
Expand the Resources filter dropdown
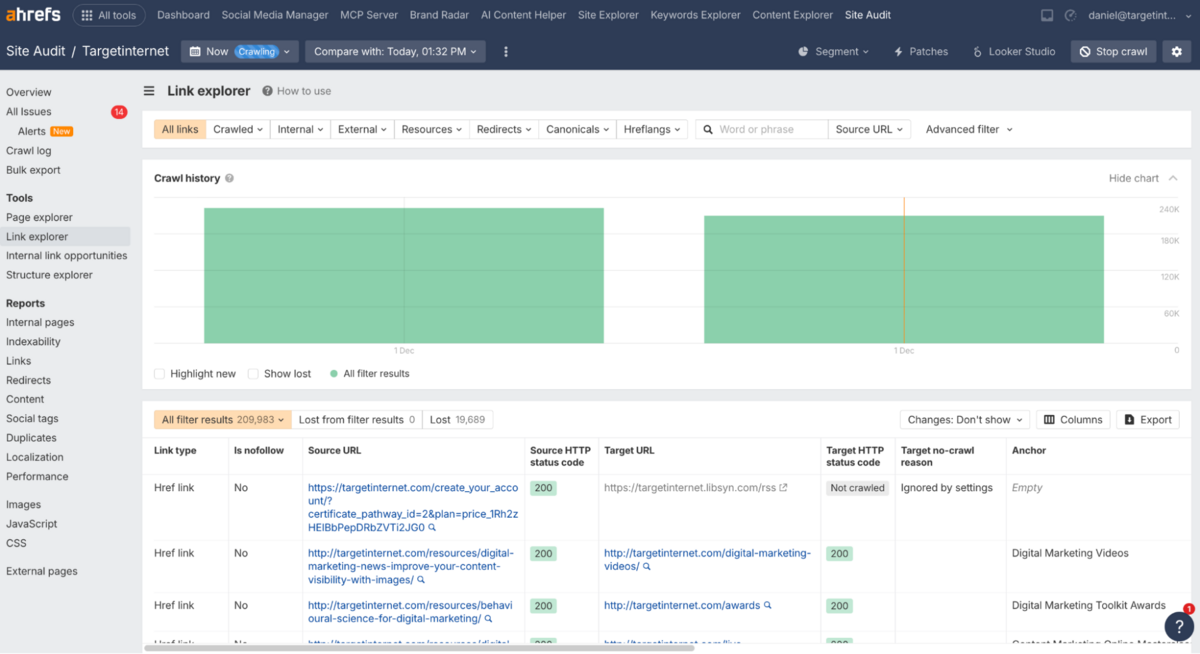point(432,129)
